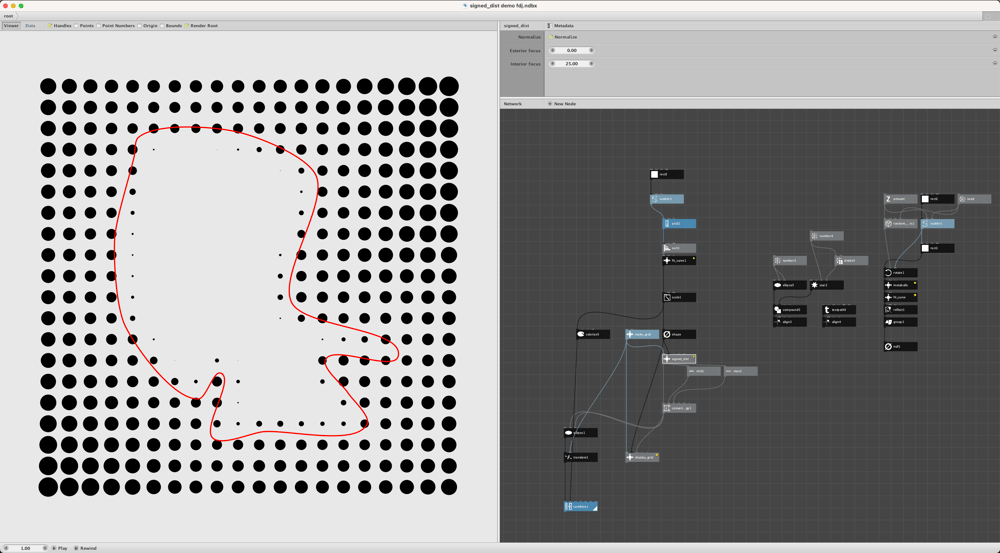The width and height of the screenshot is (1000, 553).
Task: Select the make_grid node
Action: (642, 334)
